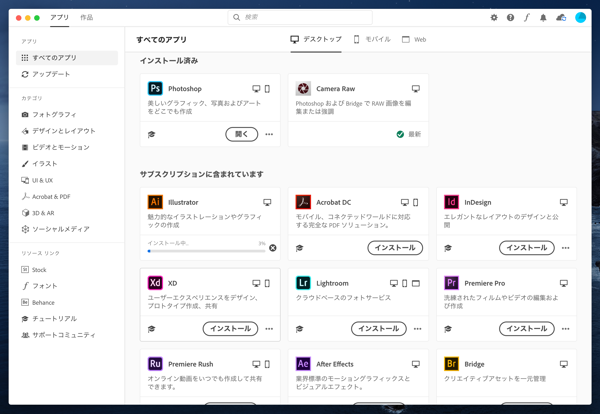The height and width of the screenshot is (414, 600).
Task: Click the Camera Raw app icon
Action: 303,88
